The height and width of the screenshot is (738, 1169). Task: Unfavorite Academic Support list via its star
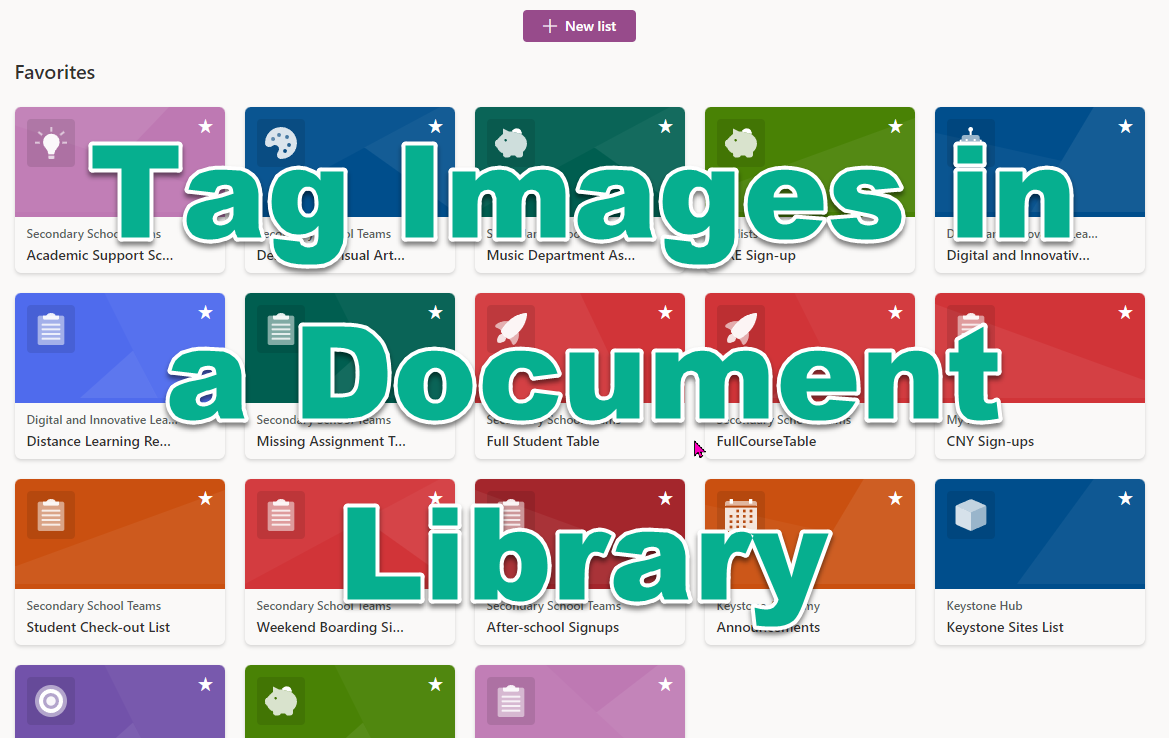click(206, 127)
